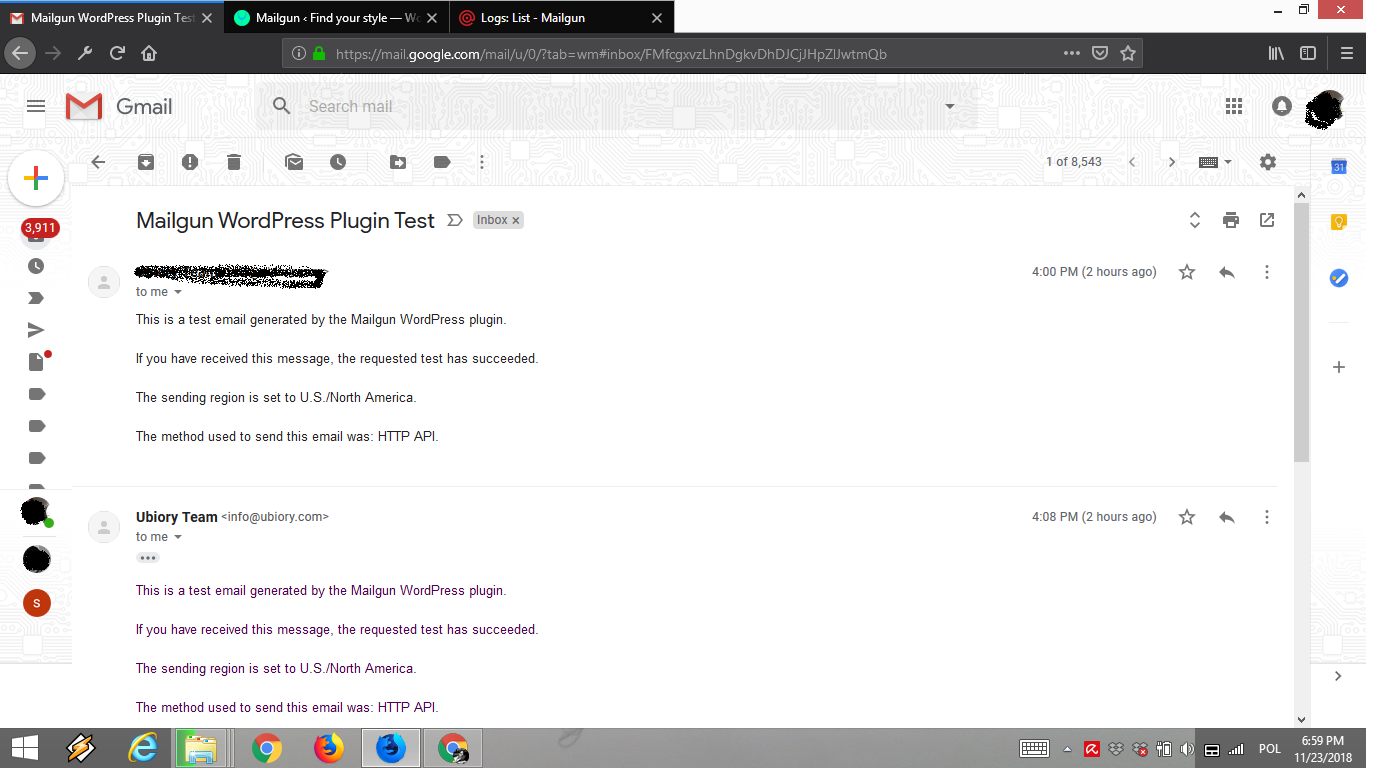The height and width of the screenshot is (768, 1388).
Task: Delete this conversation with trash icon
Action: coord(234,162)
